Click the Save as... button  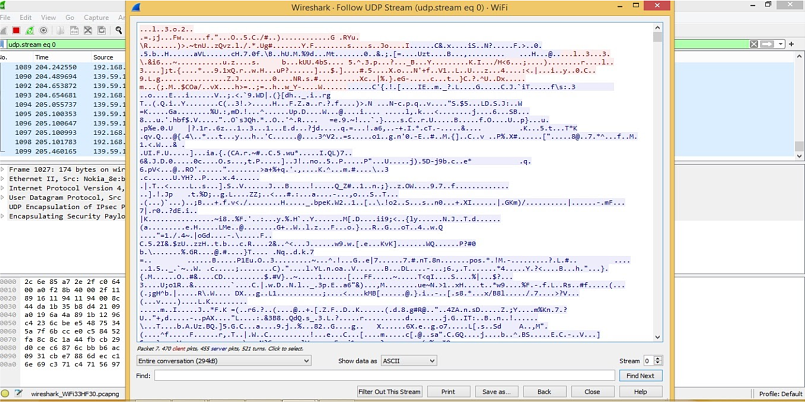click(x=497, y=392)
